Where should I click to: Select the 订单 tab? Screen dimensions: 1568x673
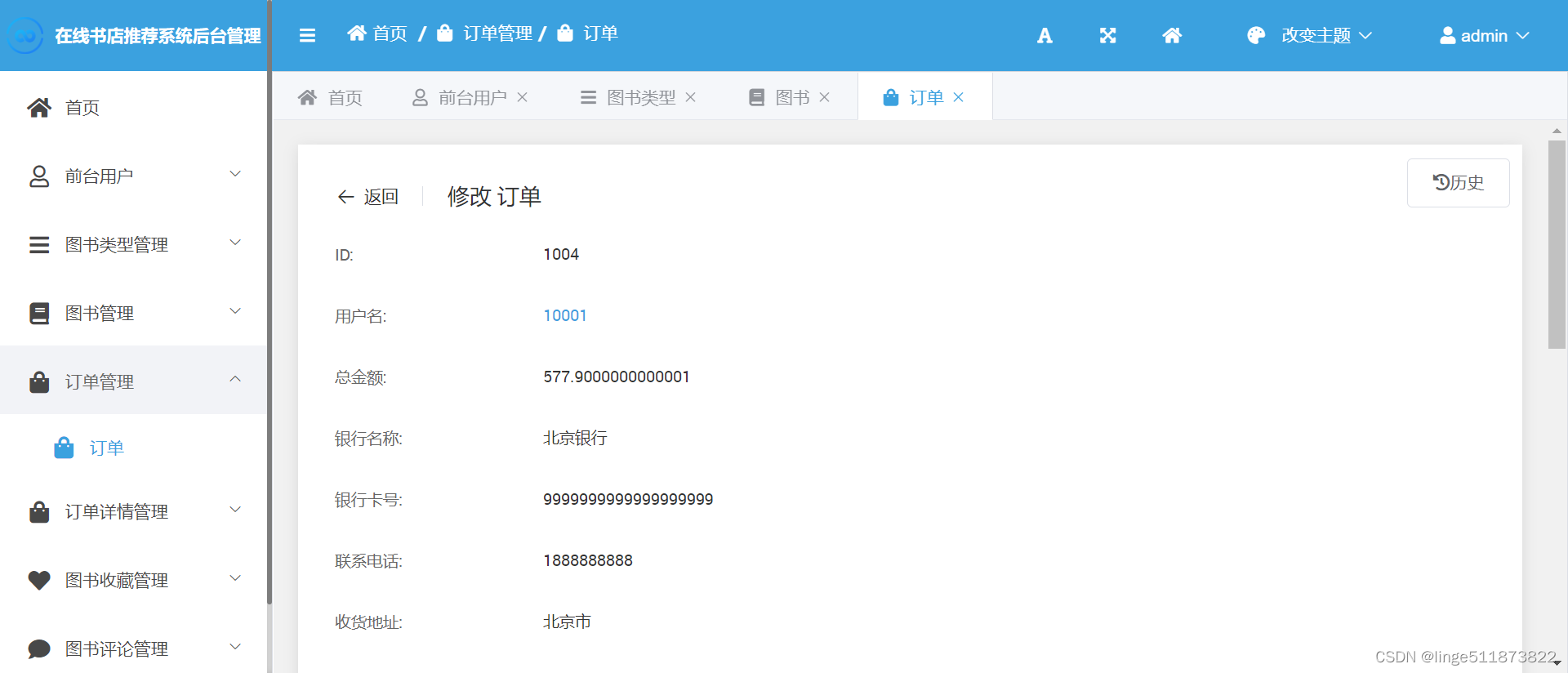pos(926,97)
